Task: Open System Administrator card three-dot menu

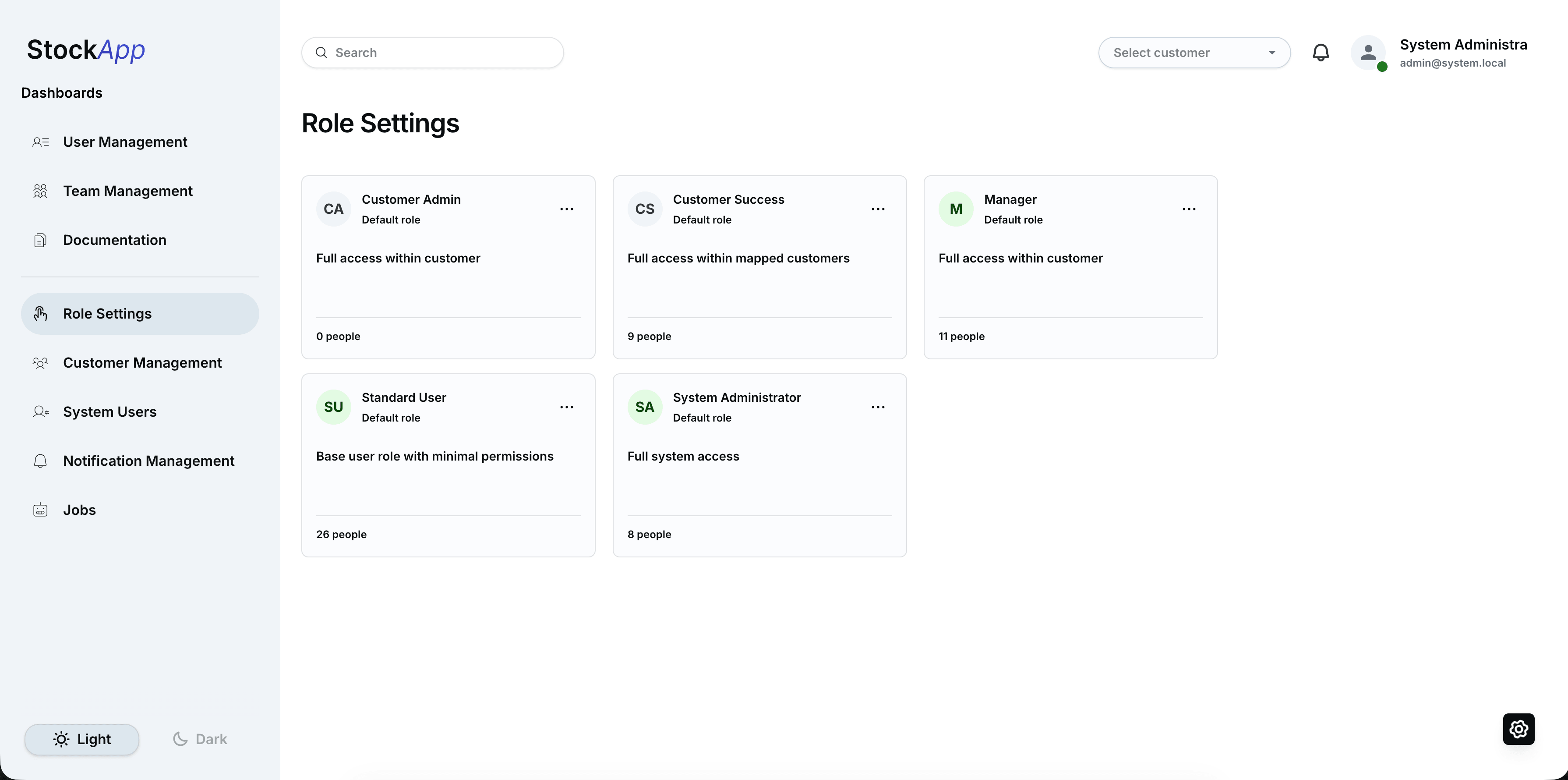Action: click(878, 407)
